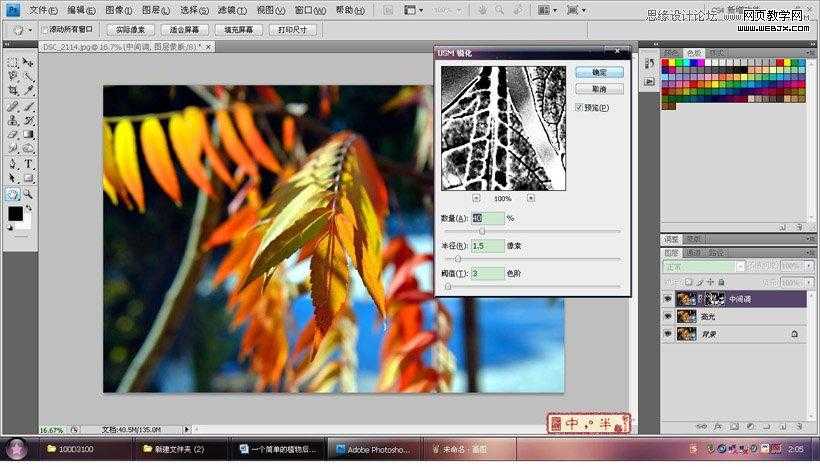Click the 阈值 threshold input field
This screenshot has width=820, height=467.
click(x=487, y=274)
